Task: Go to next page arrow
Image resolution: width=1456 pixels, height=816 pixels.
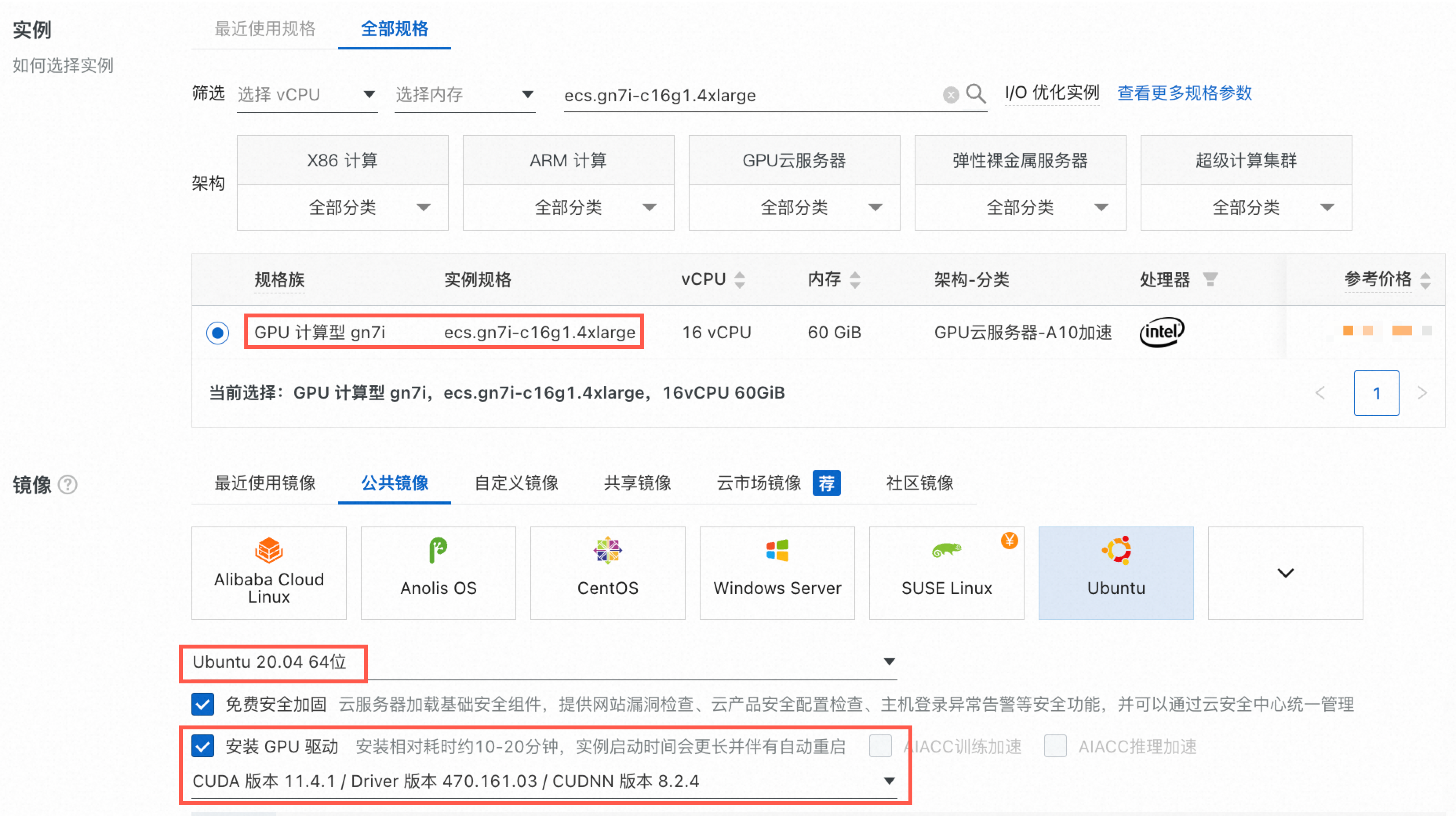Action: click(1422, 393)
